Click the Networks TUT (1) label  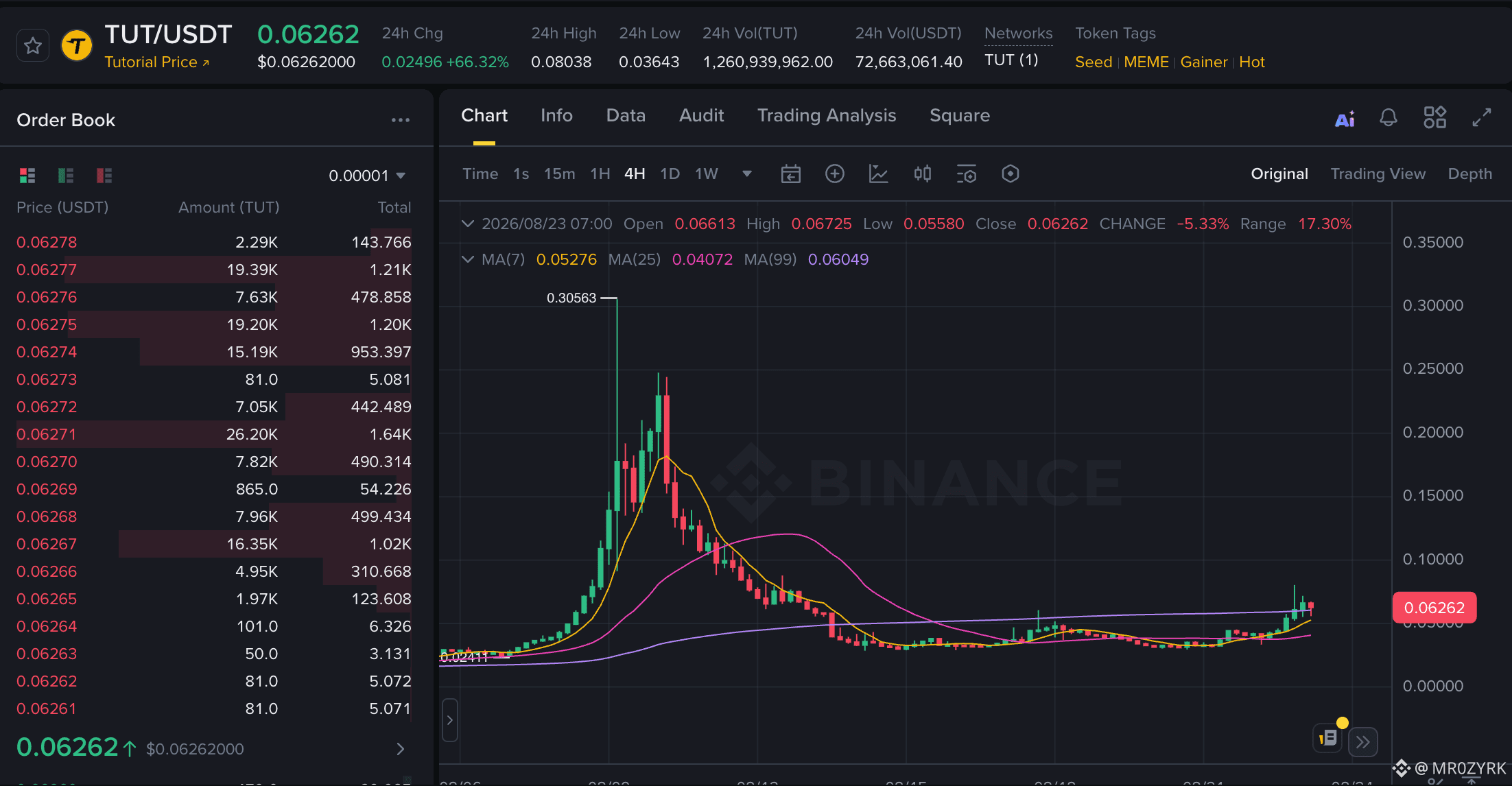(x=1011, y=60)
